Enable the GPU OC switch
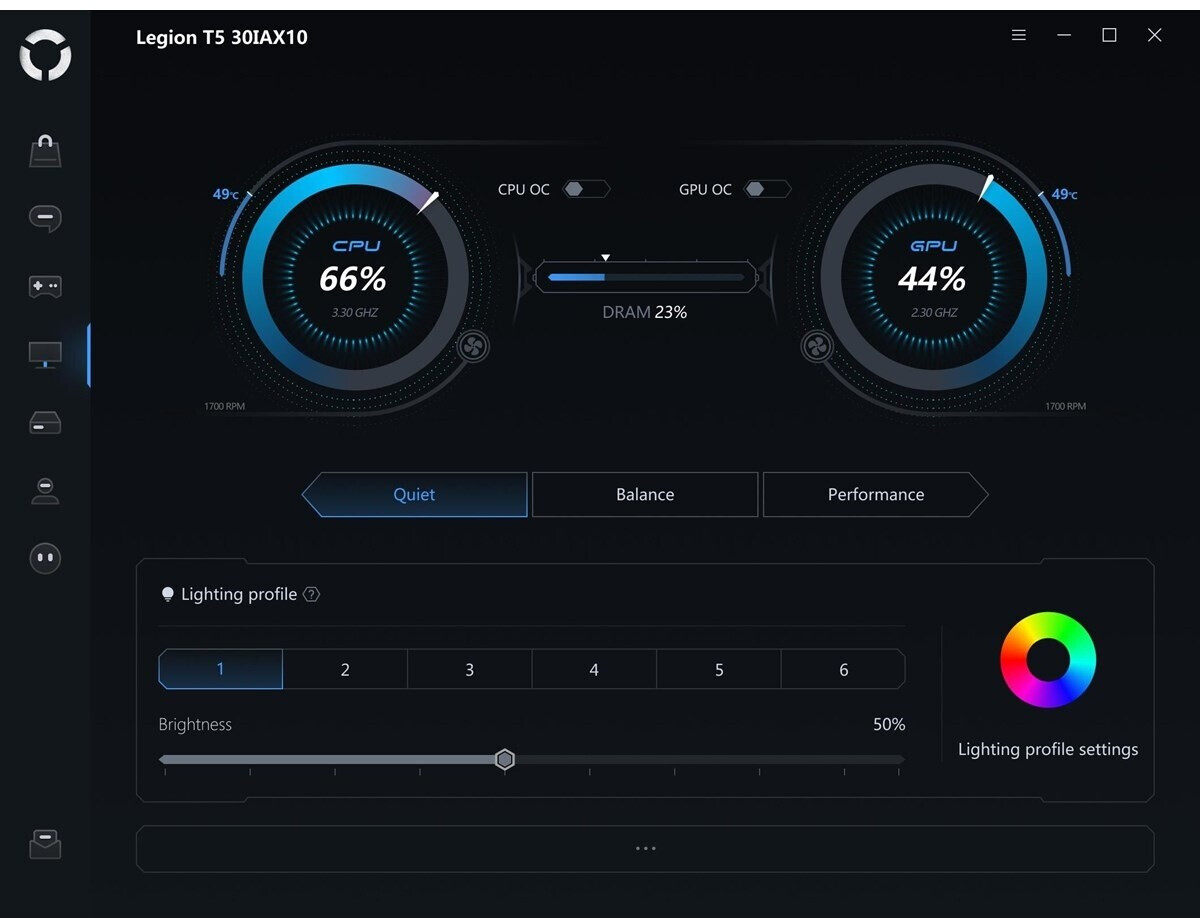The width and height of the screenshot is (1200, 918). [767, 189]
